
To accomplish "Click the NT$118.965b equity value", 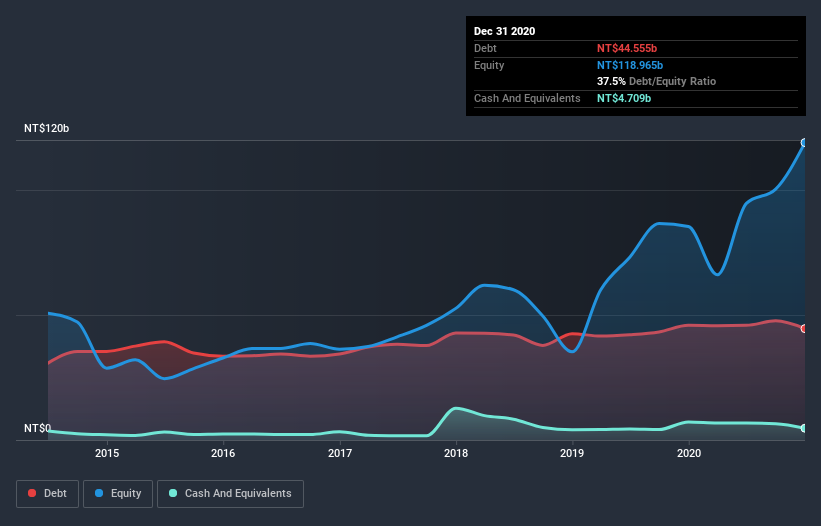I will click(630, 65).
